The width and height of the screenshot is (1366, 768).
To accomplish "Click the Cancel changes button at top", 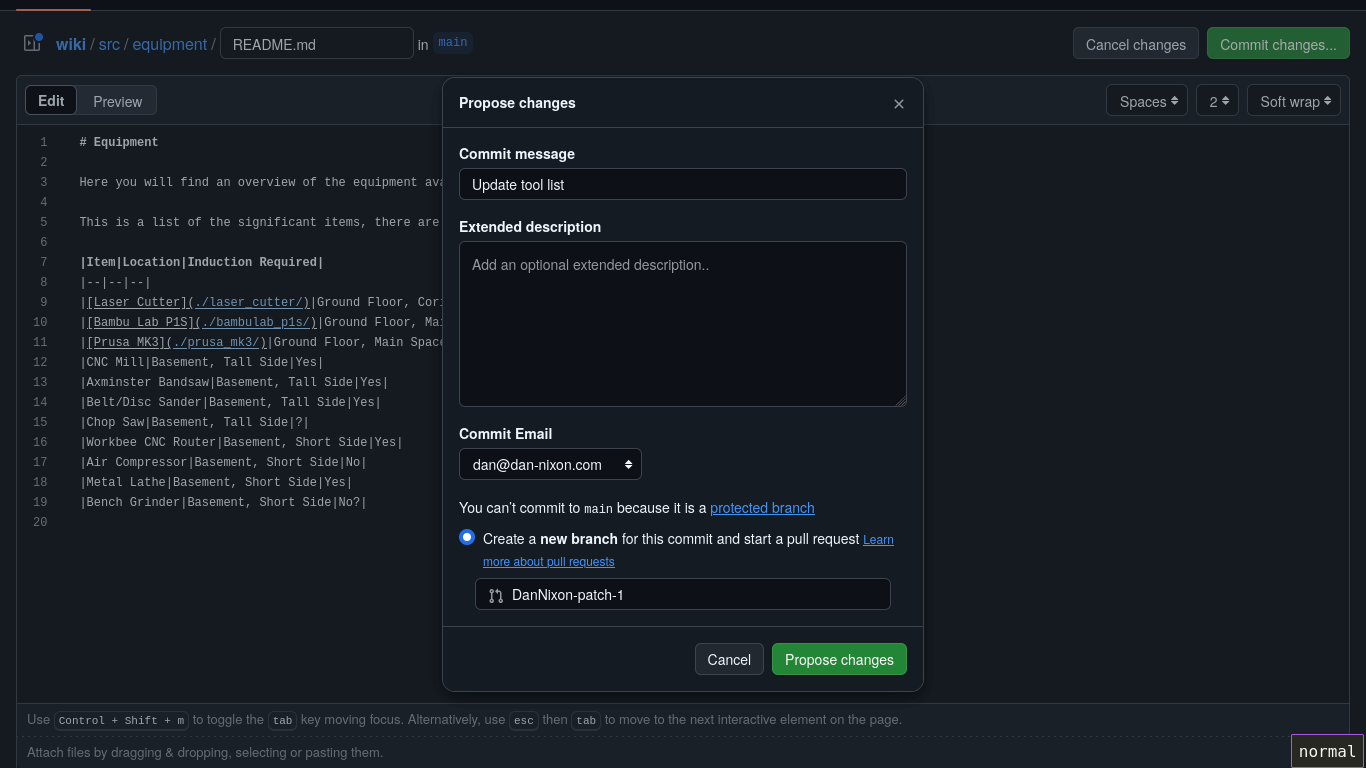I will coord(1135,43).
